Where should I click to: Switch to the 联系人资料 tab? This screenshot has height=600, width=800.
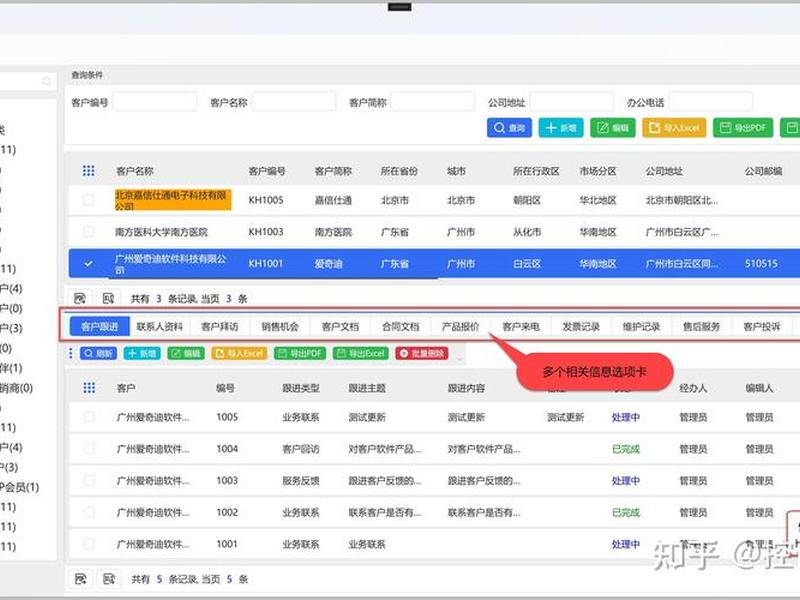(160, 326)
